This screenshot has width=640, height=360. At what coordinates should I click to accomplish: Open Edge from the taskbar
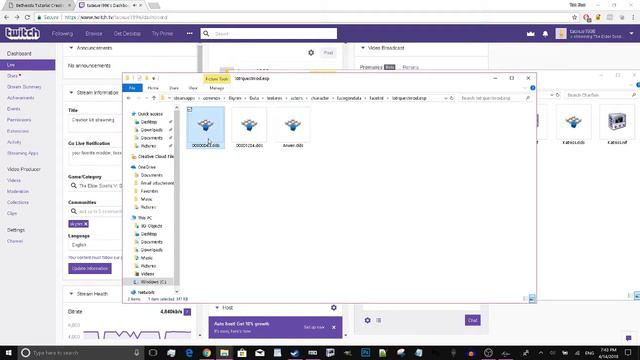click(x=189, y=353)
